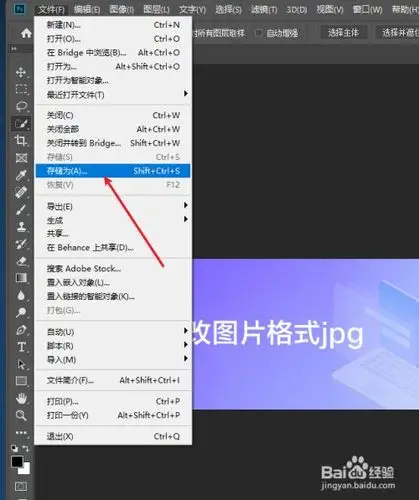Open the 滤镜(T) menu

pos(264,10)
